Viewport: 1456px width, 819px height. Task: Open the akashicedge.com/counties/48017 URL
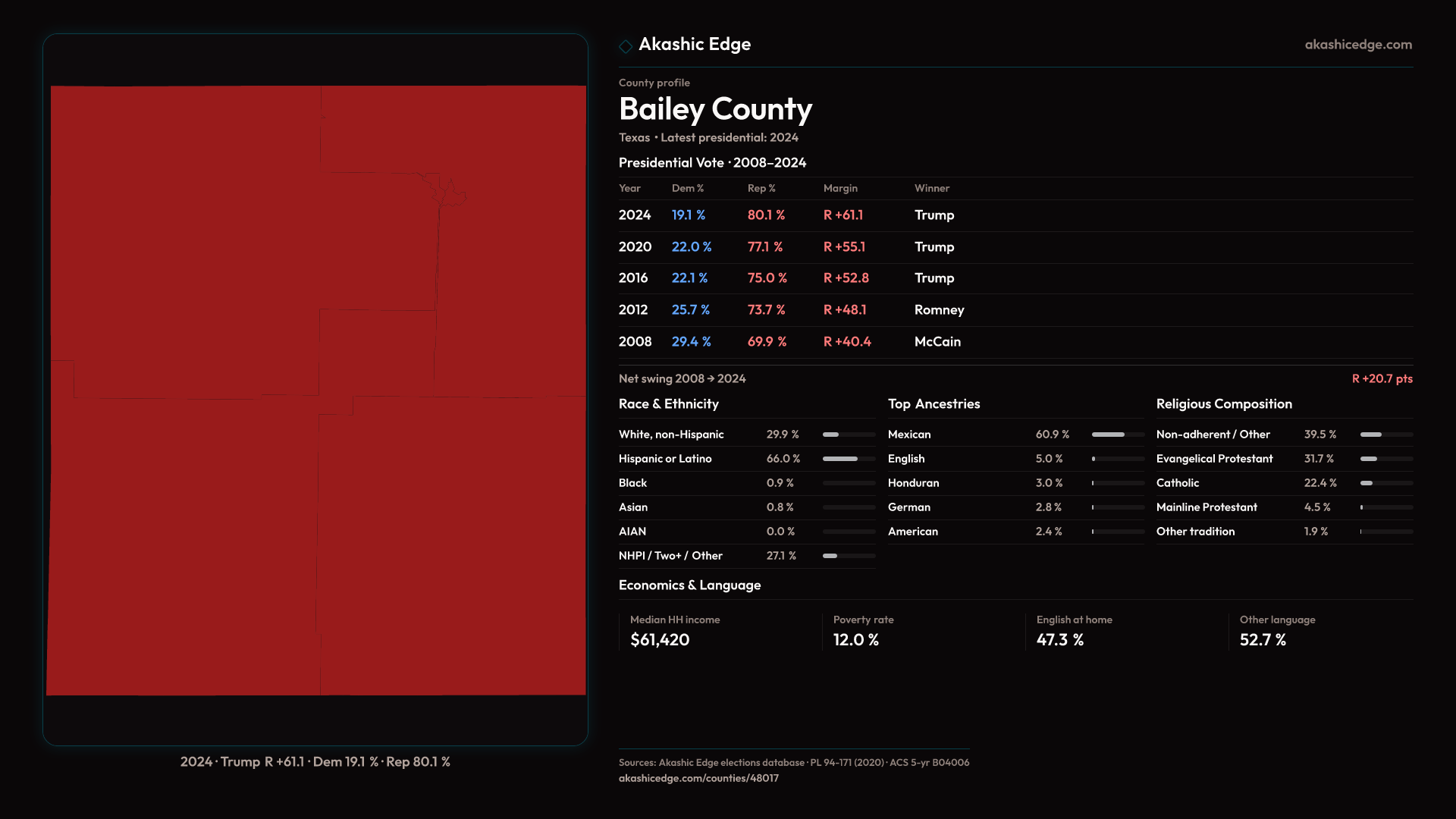698,778
